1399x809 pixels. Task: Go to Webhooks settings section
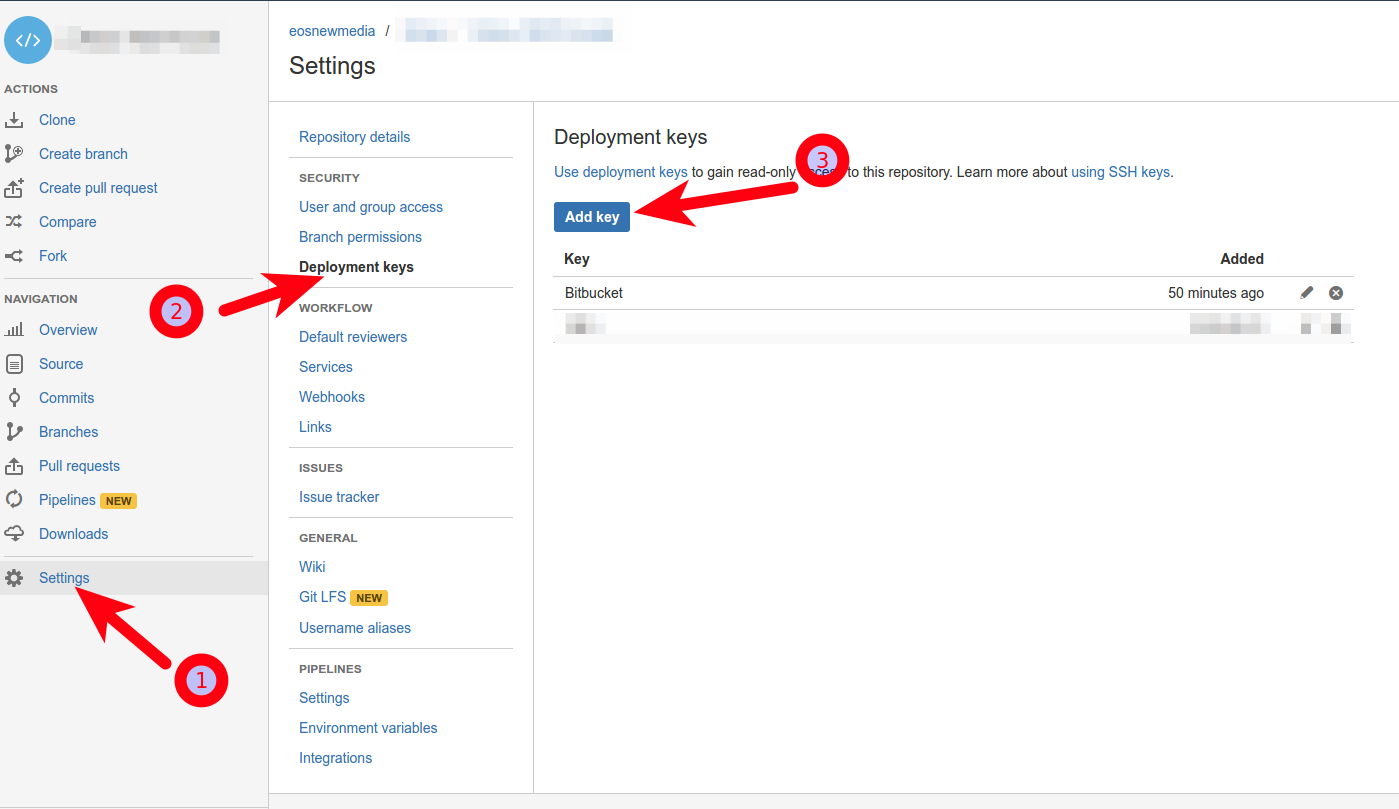click(332, 397)
